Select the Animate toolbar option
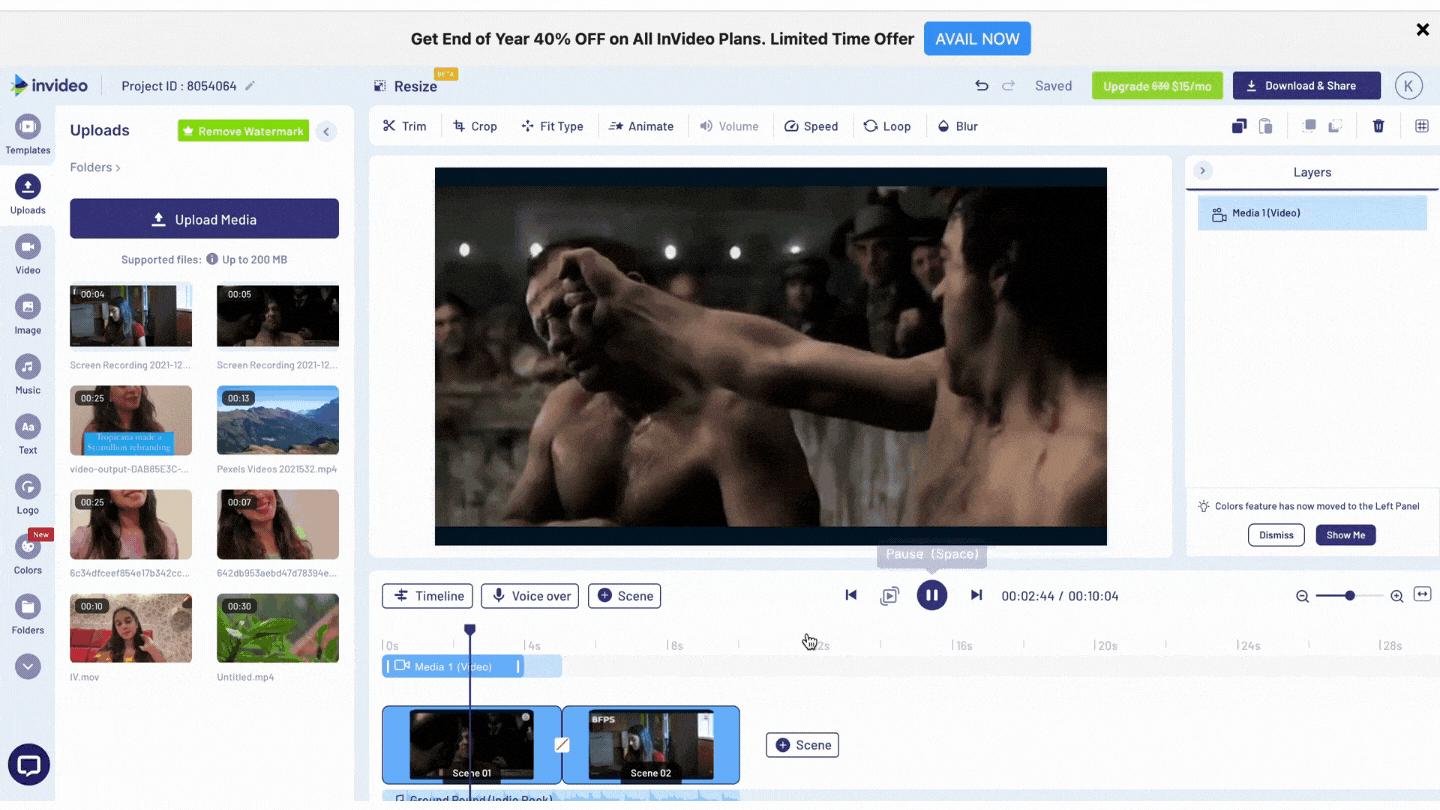The width and height of the screenshot is (1440, 810). pyautogui.click(x=641, y=126)
